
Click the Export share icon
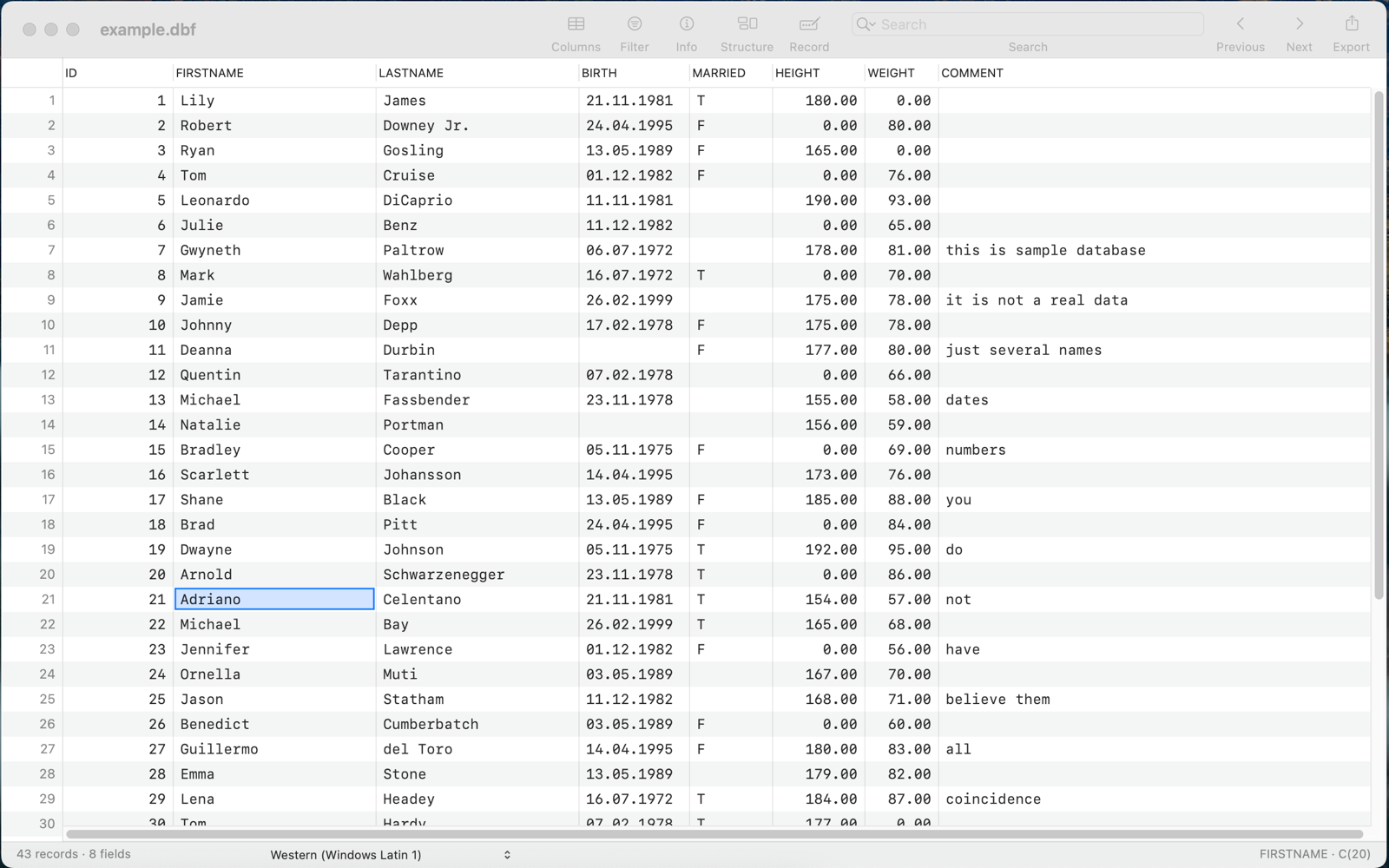point(1352,24)
